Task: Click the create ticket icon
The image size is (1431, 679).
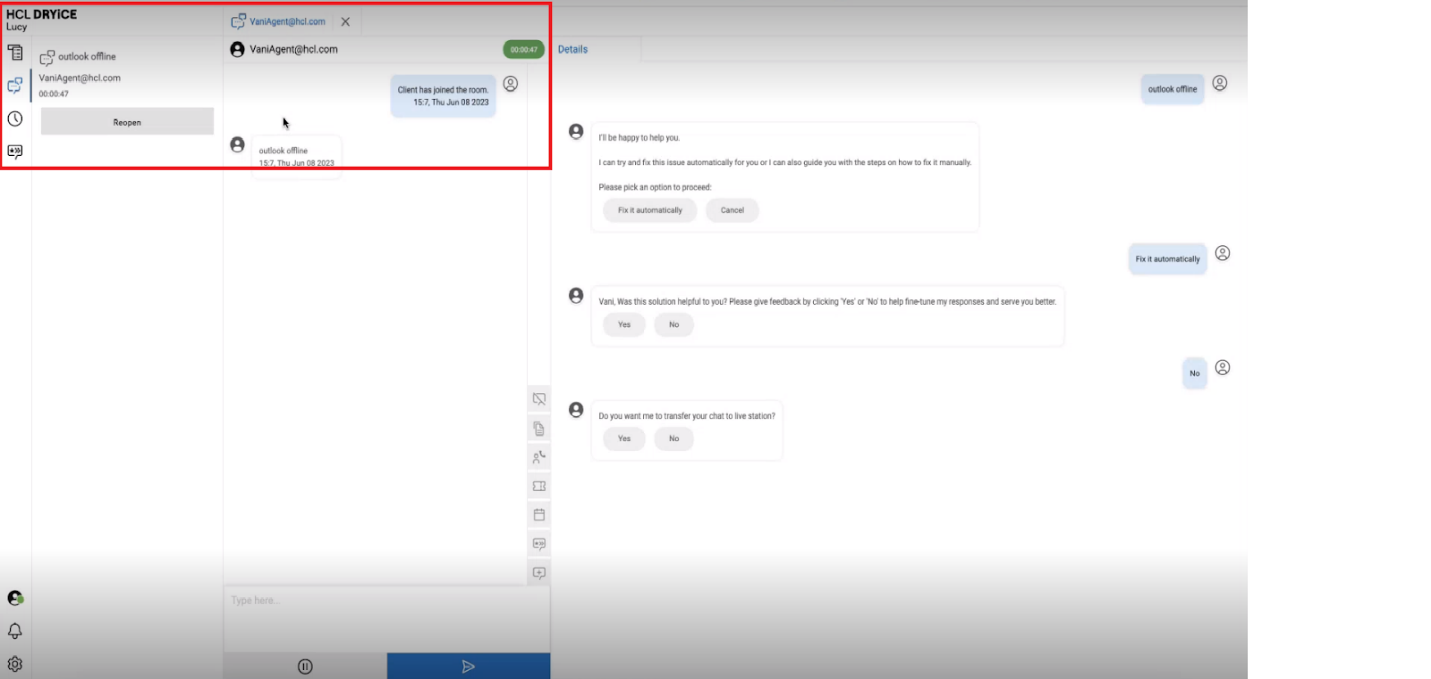Action: [x=539, y=486]
